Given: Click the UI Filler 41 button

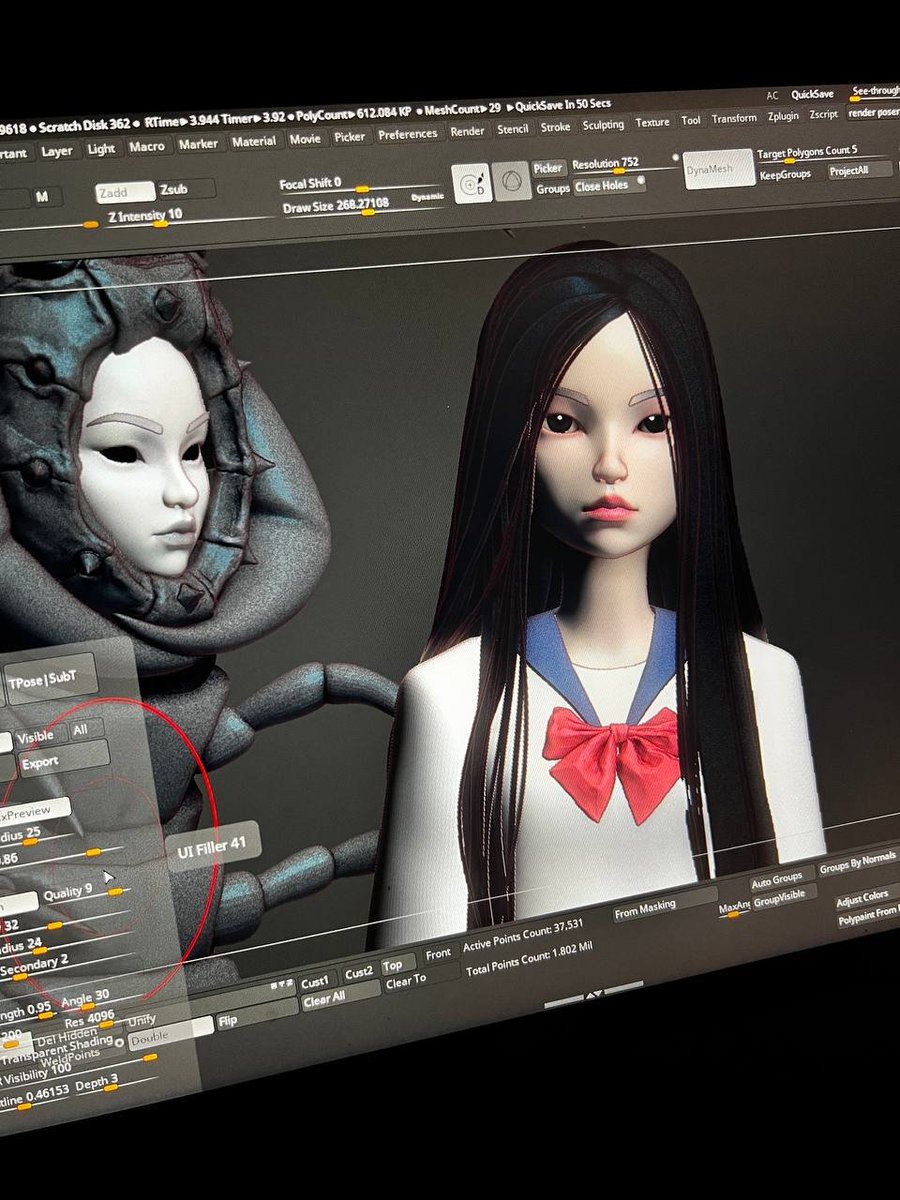Looking at the screenshot, I should tap(213, 845).
